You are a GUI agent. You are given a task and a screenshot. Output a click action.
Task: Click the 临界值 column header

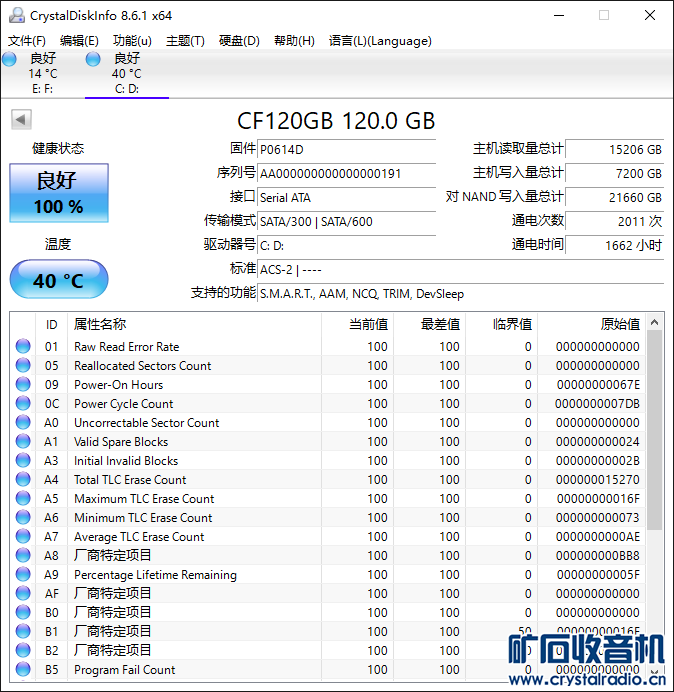501,324
